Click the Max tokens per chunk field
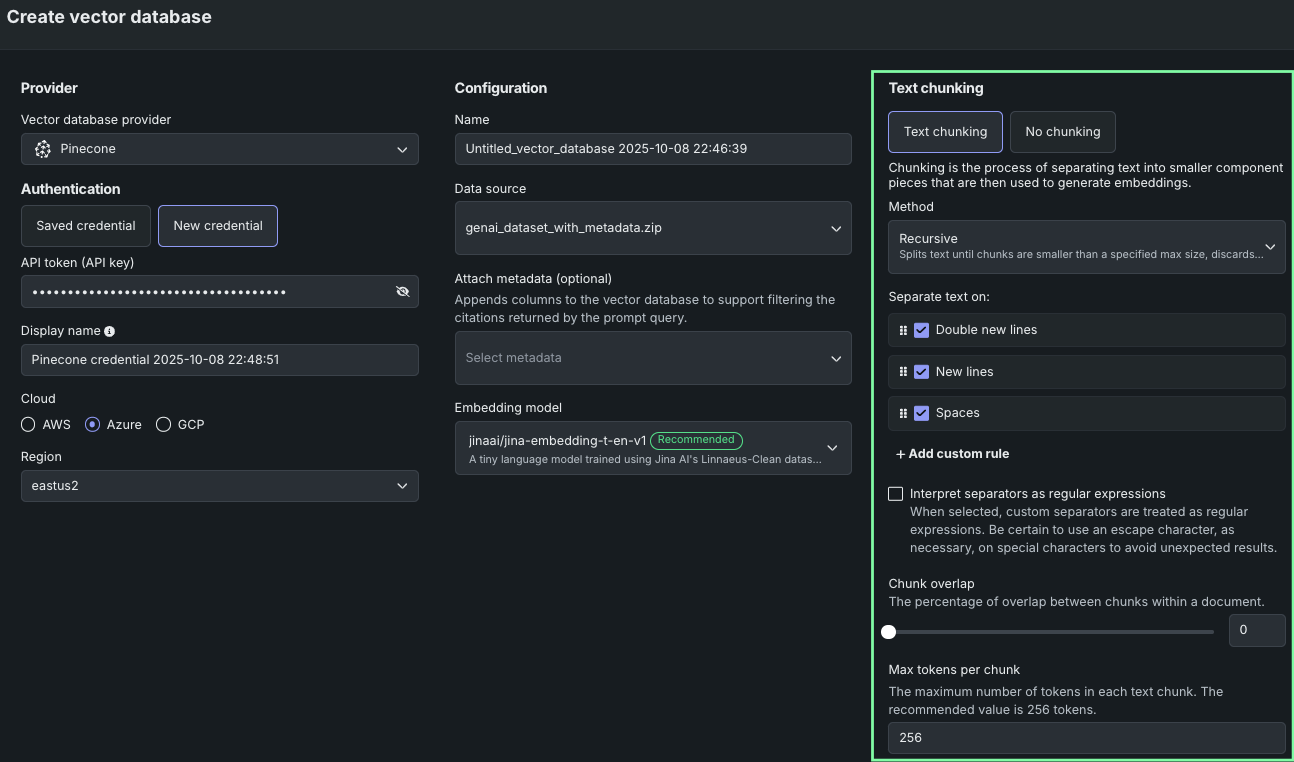This screenshot has width=1294, height=762. click(1086, 738)
